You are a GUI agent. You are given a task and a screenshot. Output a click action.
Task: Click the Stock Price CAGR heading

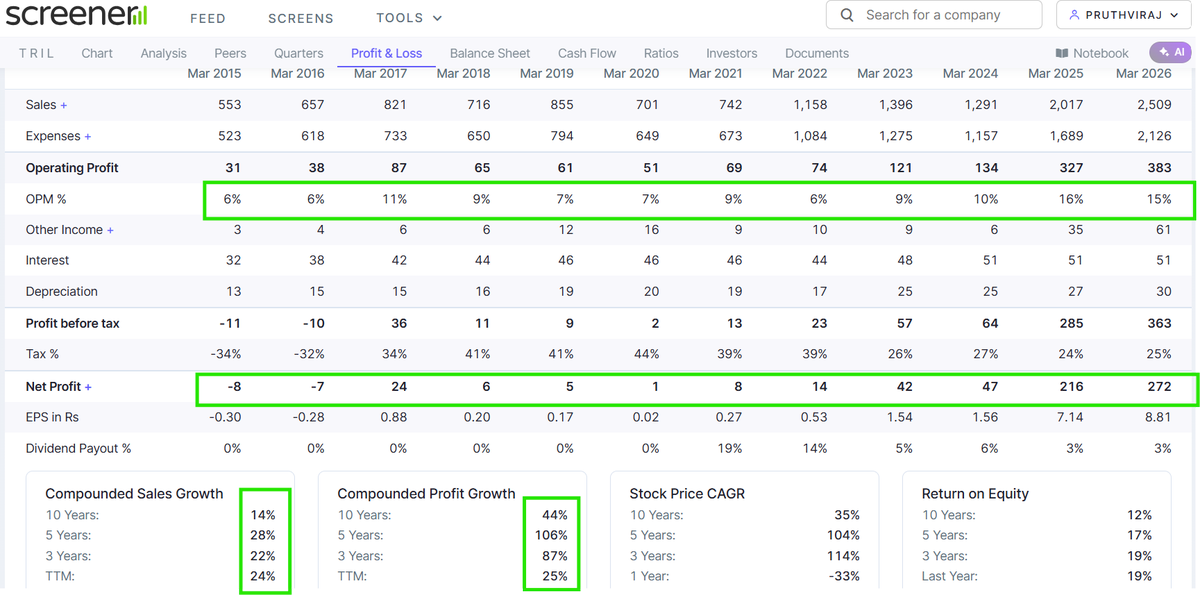687,494
